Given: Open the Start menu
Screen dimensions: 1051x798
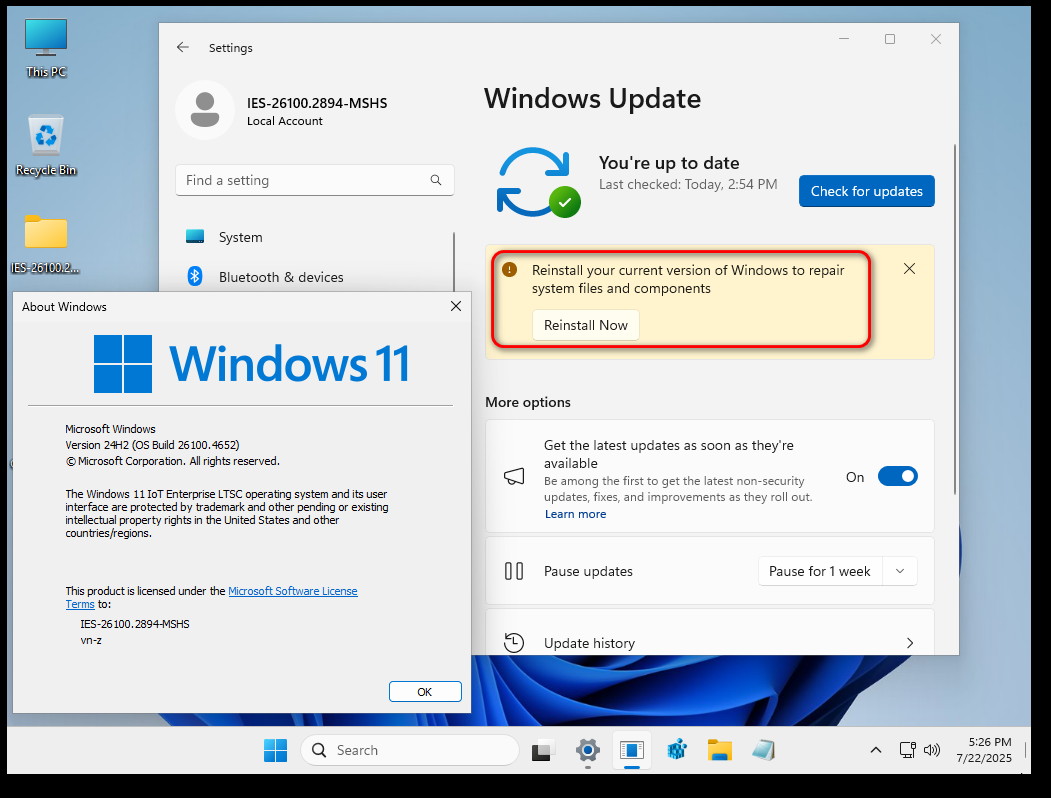Looking at the screenshot, I should pos(275,750).
